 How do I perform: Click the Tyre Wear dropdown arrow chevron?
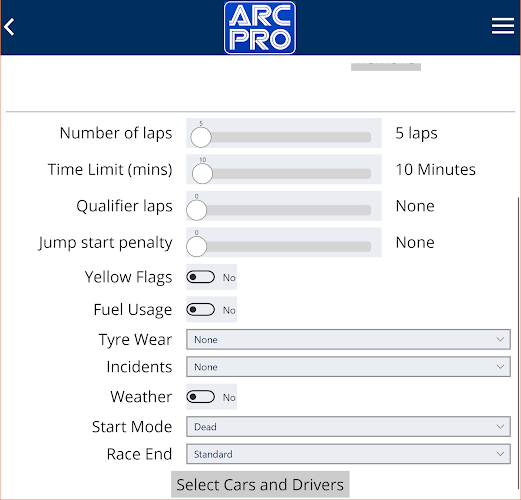pos(500,339)
